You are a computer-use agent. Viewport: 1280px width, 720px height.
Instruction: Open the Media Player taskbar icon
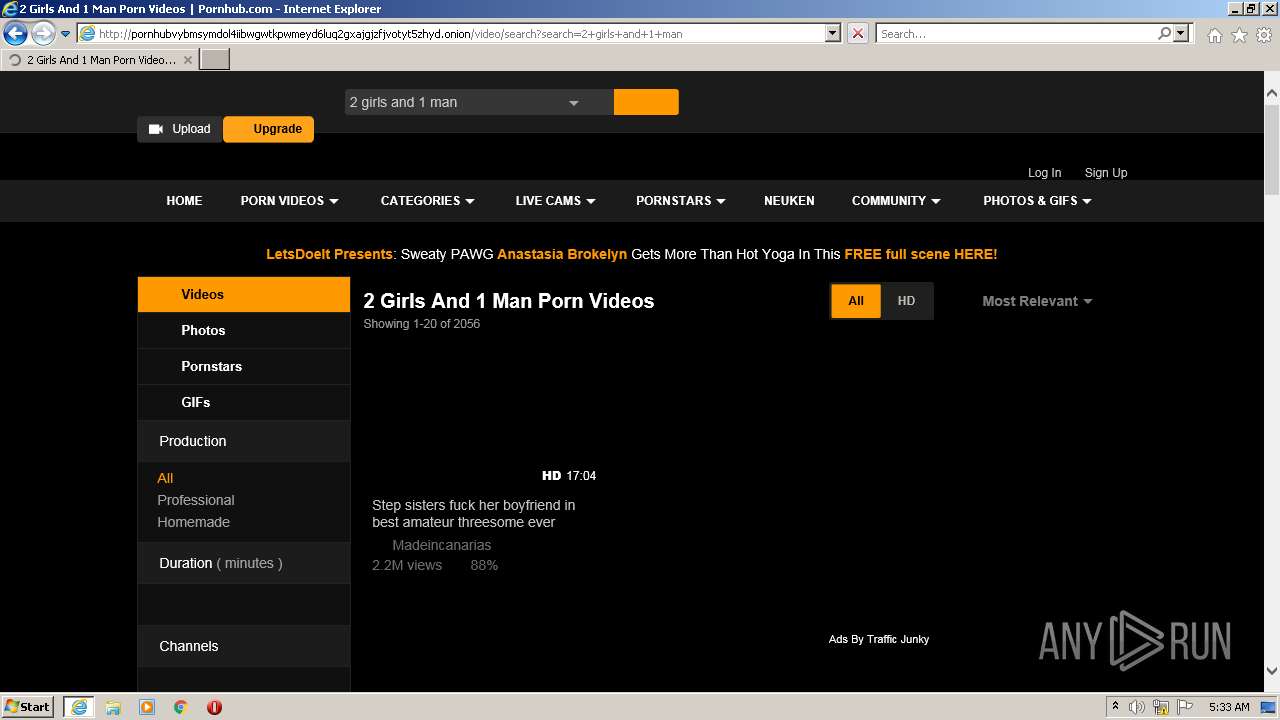[147, 707]
